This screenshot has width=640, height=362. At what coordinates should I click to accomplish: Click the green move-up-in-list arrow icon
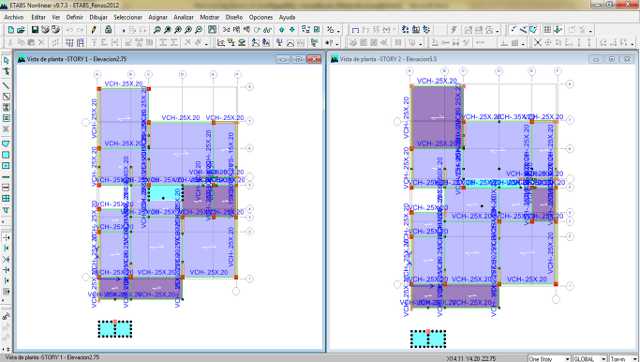click(282, 30)
